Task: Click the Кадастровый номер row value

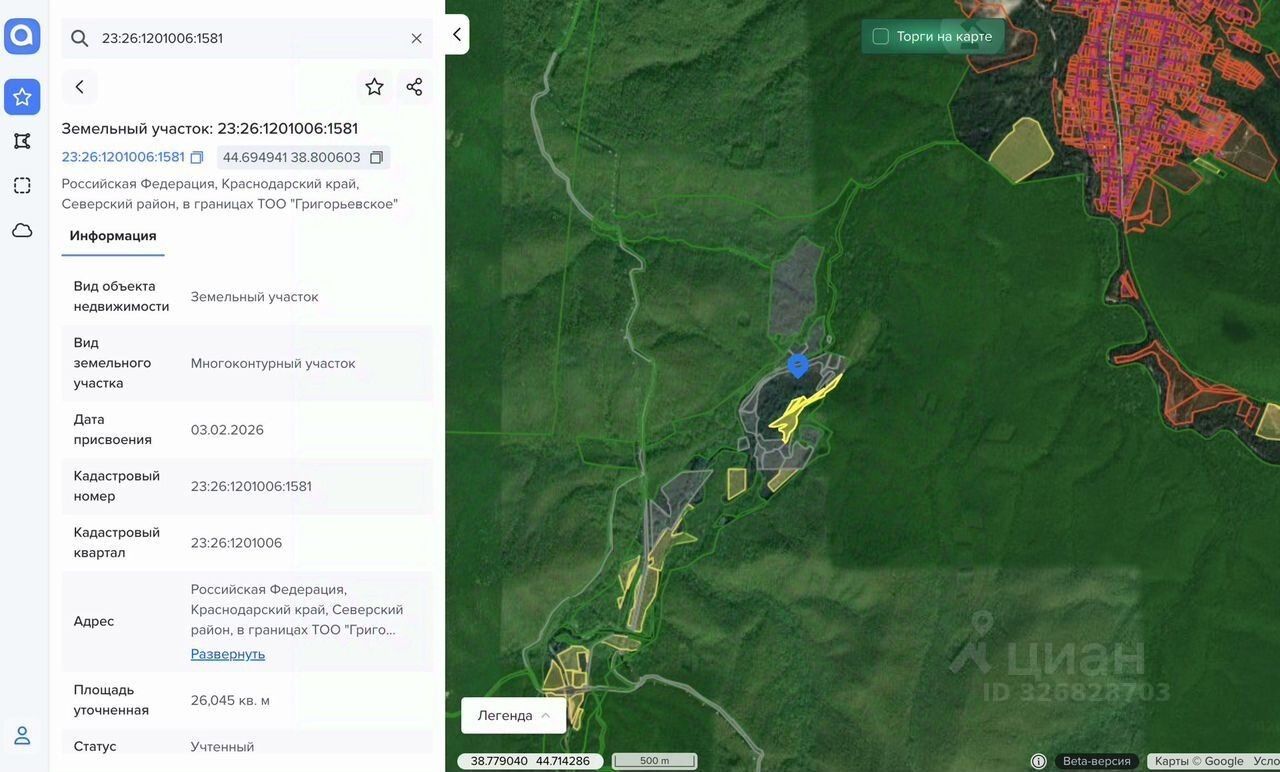Action: pyautogui.click(x=251, y=486)
